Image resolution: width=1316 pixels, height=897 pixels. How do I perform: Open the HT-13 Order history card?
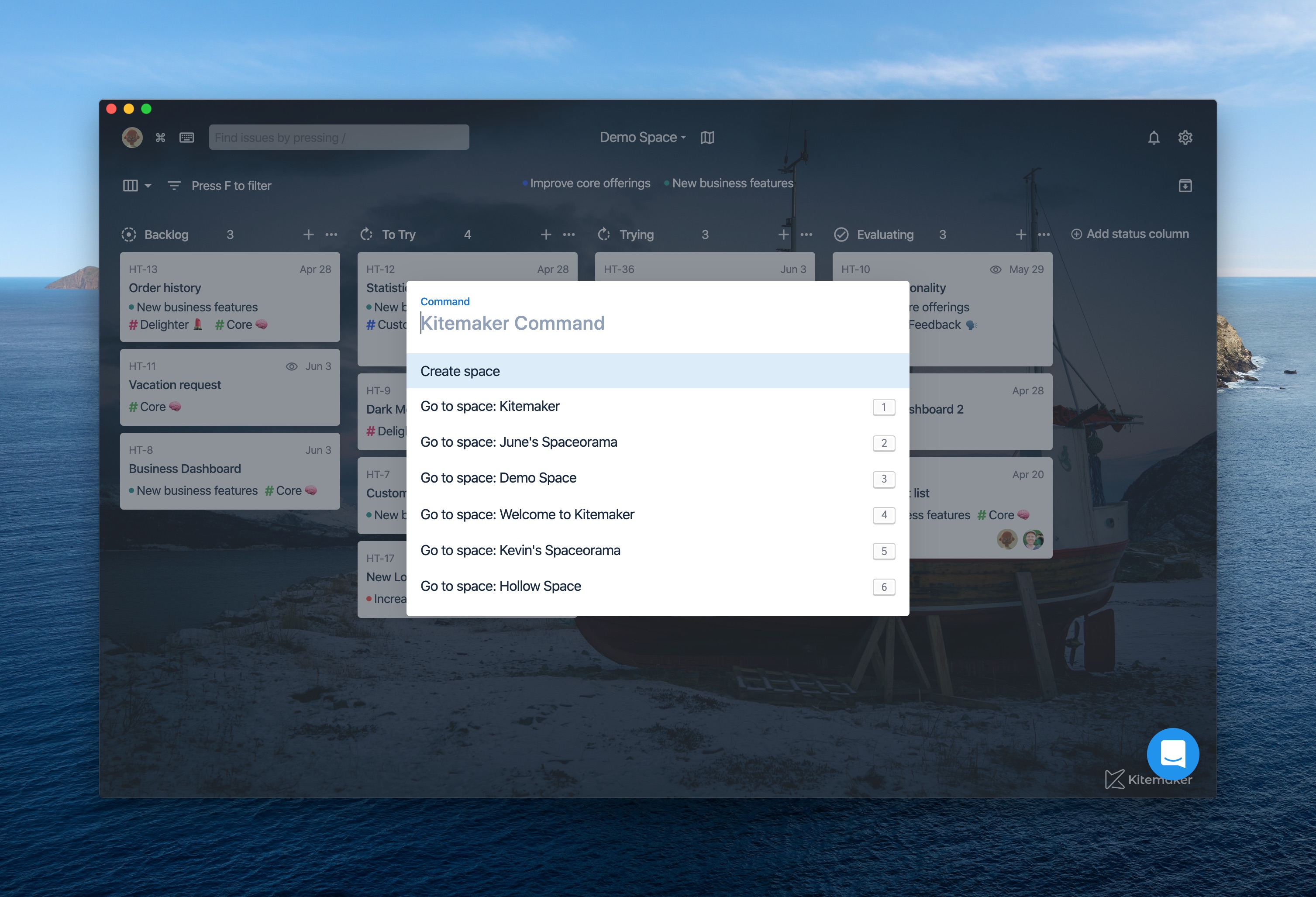coord(230,297)
